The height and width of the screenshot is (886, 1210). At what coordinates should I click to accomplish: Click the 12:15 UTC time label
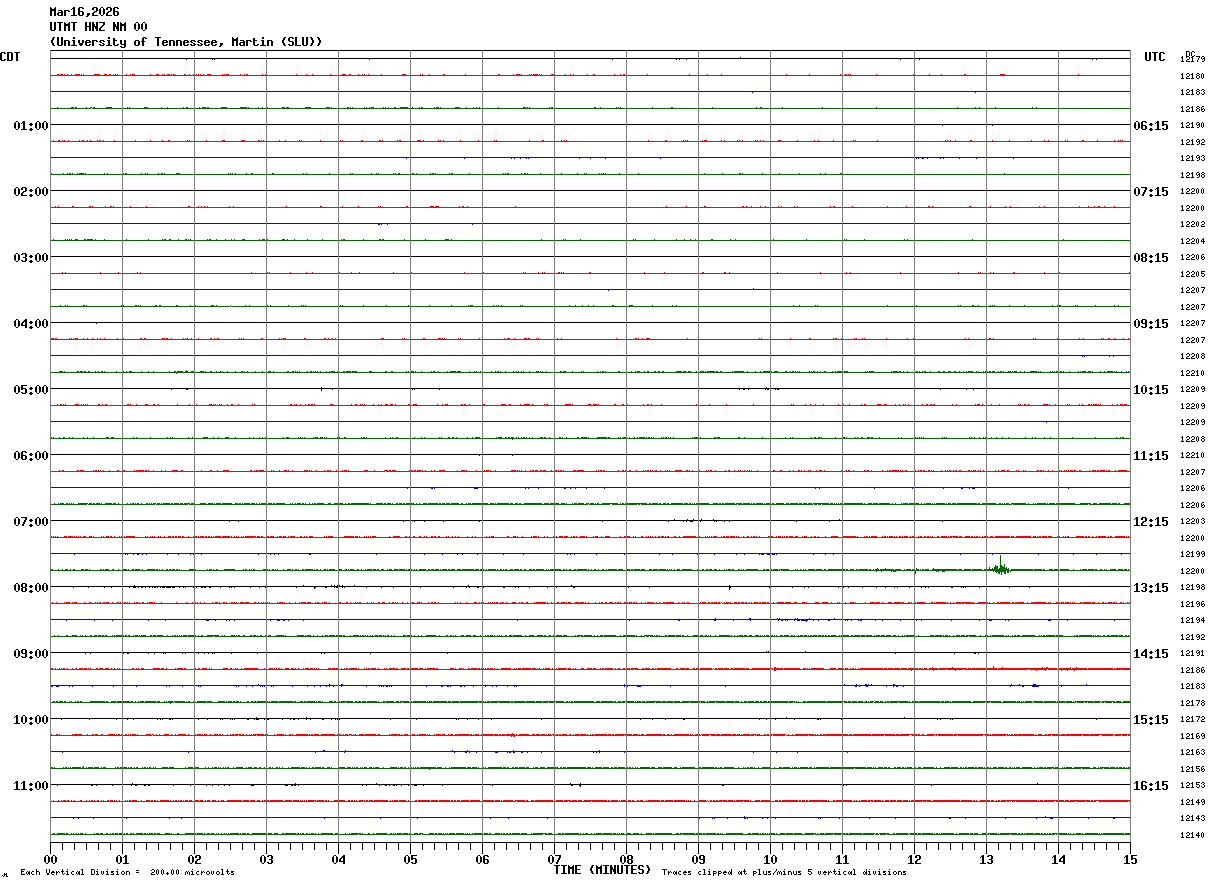coord(1150,521)
